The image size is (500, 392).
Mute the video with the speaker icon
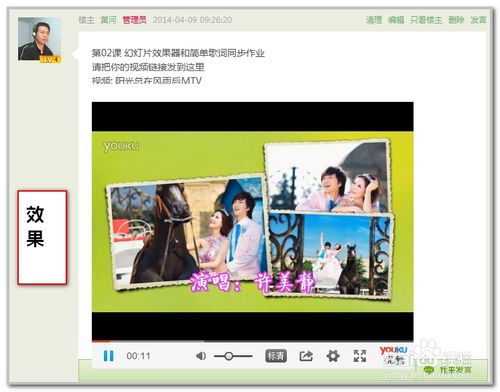click(x=201, y=356)
